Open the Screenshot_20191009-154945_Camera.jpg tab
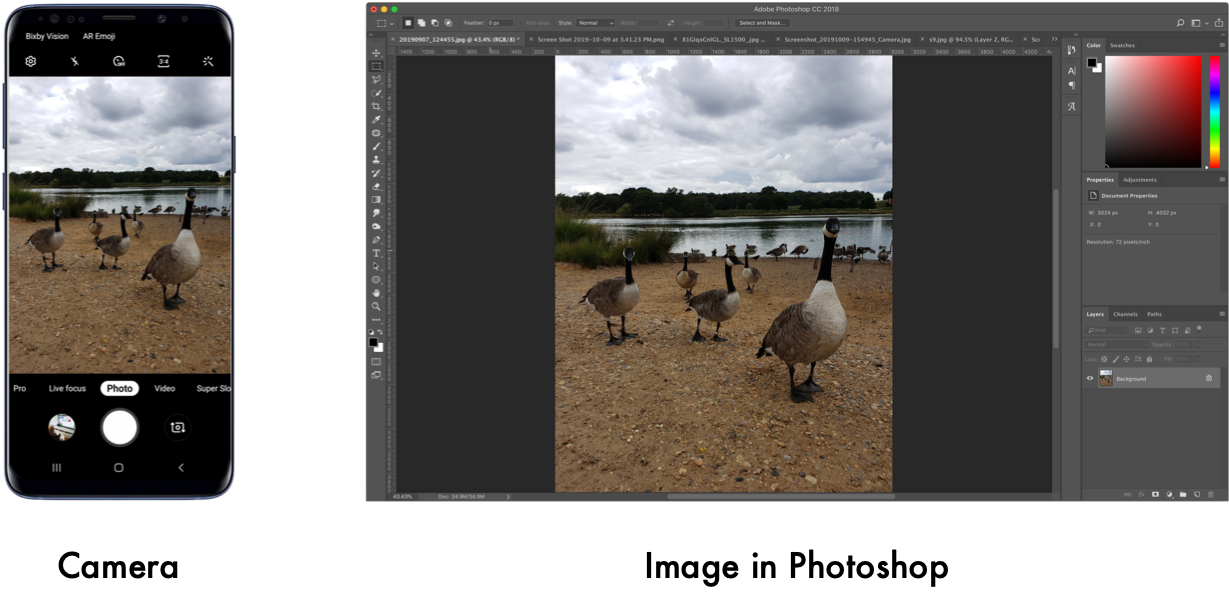The height and width of the screenshot is (602, 1229). (848, 39)
